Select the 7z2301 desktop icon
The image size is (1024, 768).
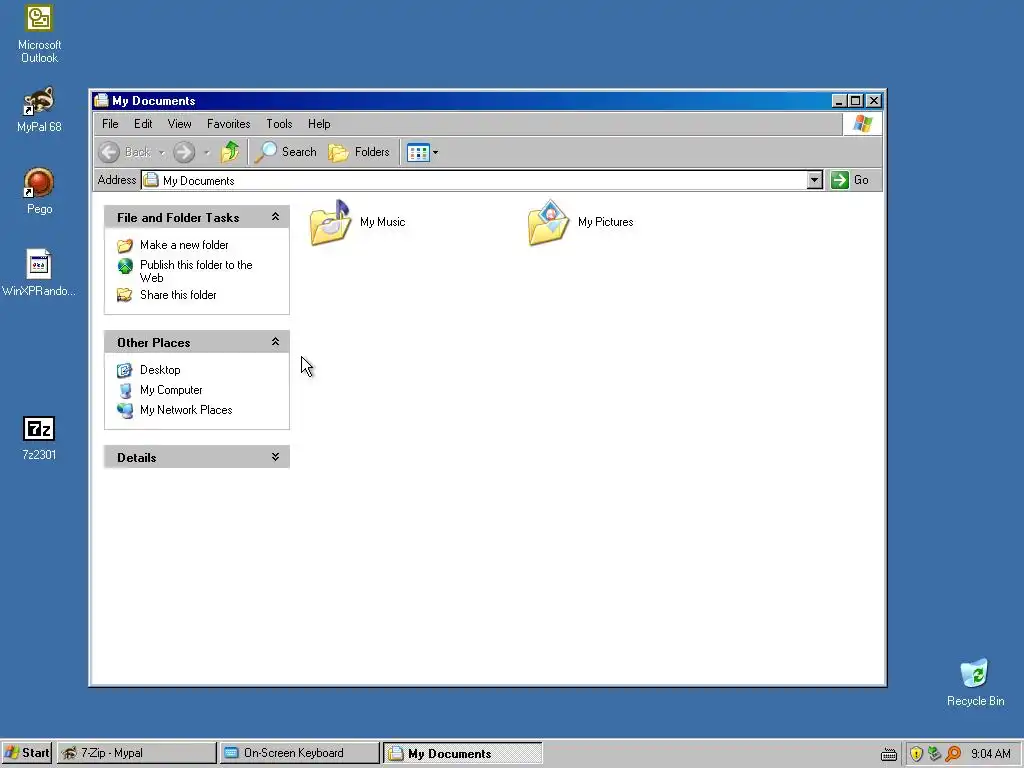(x=39, y=438)
